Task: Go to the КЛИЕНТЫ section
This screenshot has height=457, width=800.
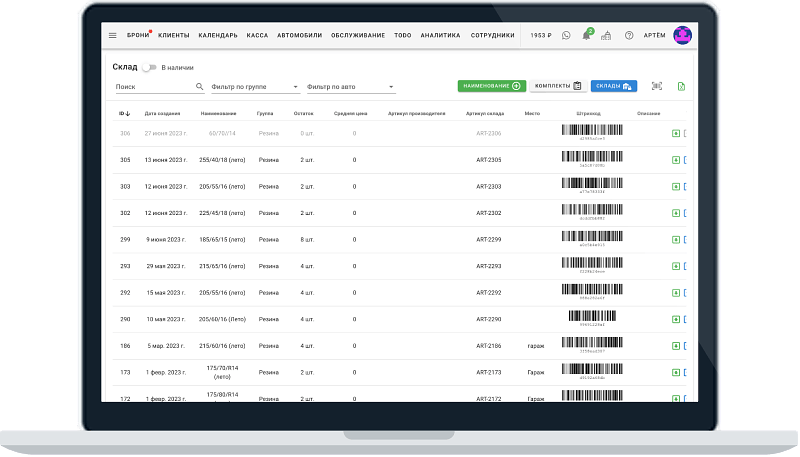Action: (173, 35)
